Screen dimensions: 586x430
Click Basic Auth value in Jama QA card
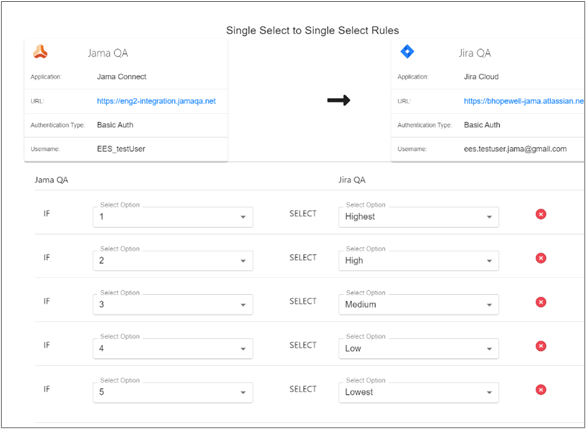[115, 125]
